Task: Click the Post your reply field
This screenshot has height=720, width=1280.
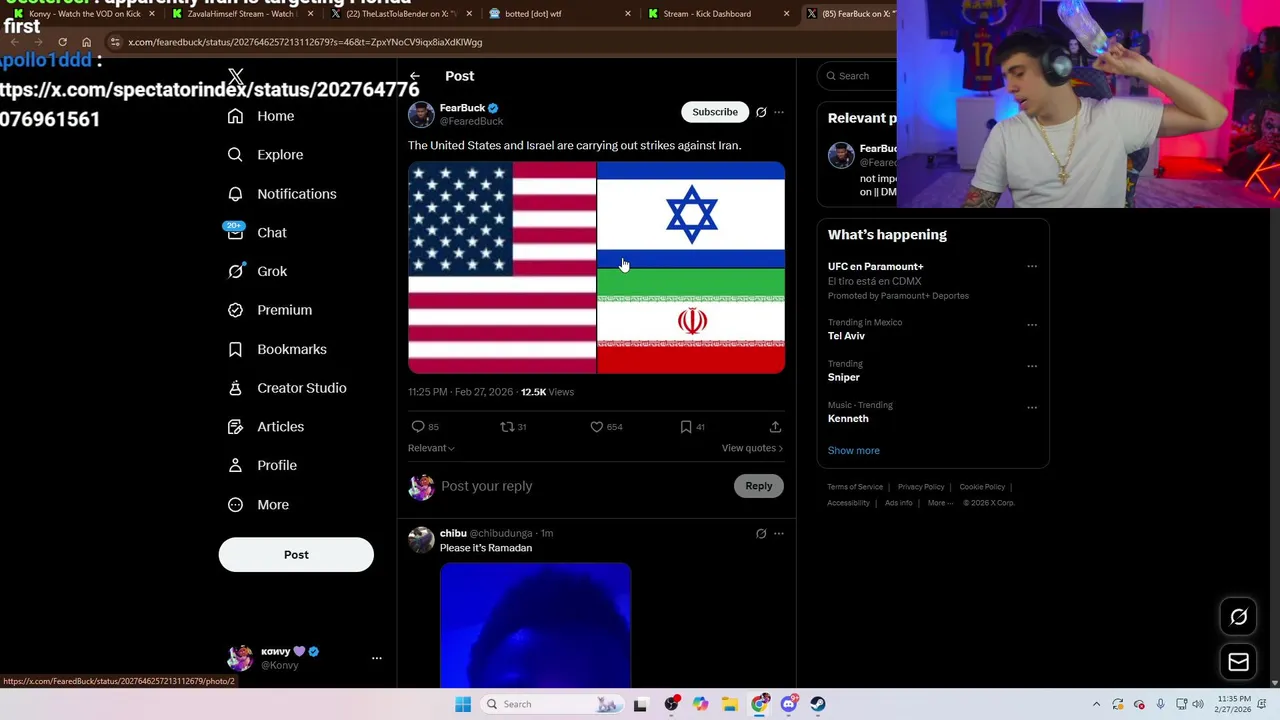Action: click(585, 486)
